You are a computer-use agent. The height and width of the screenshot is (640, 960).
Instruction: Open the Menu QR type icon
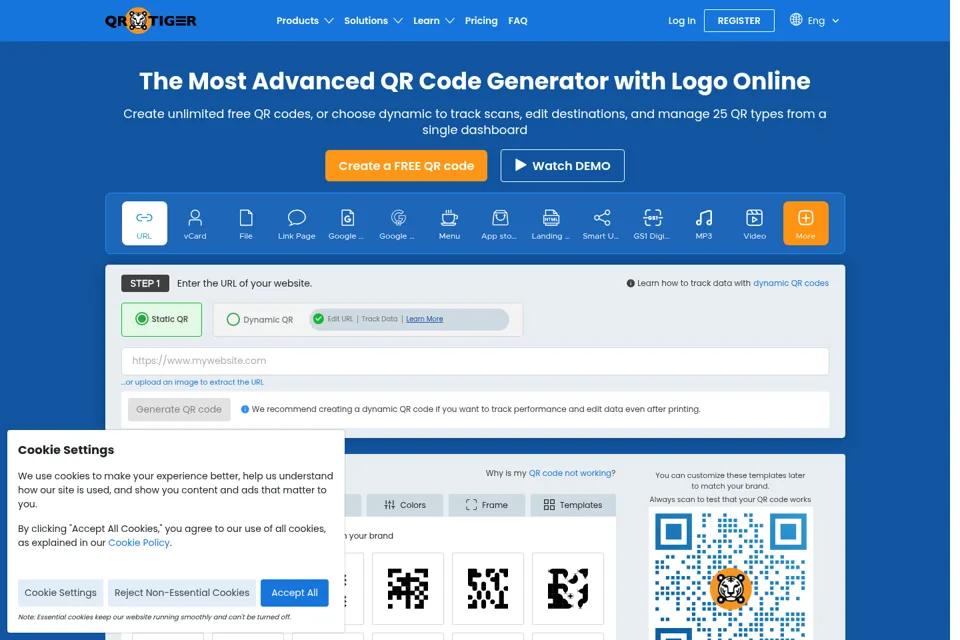click(x=449, y=223)
